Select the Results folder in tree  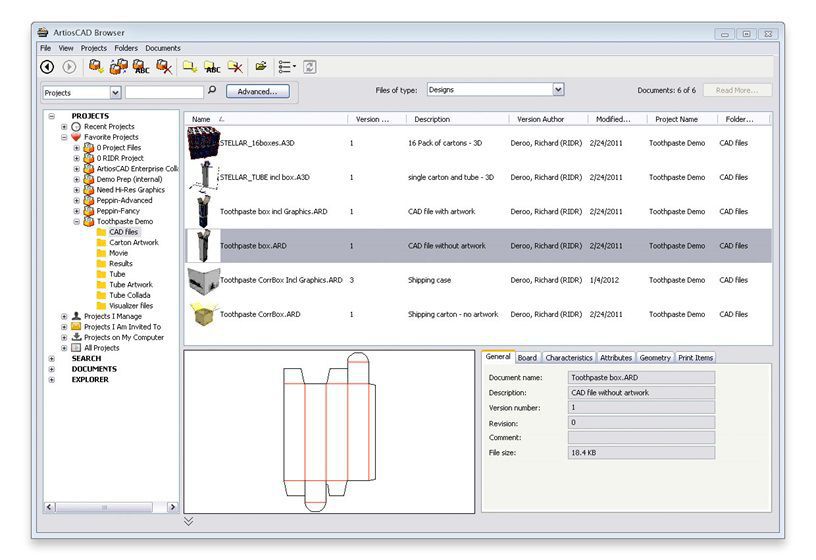pyautogui.click(x=120, y=263)
